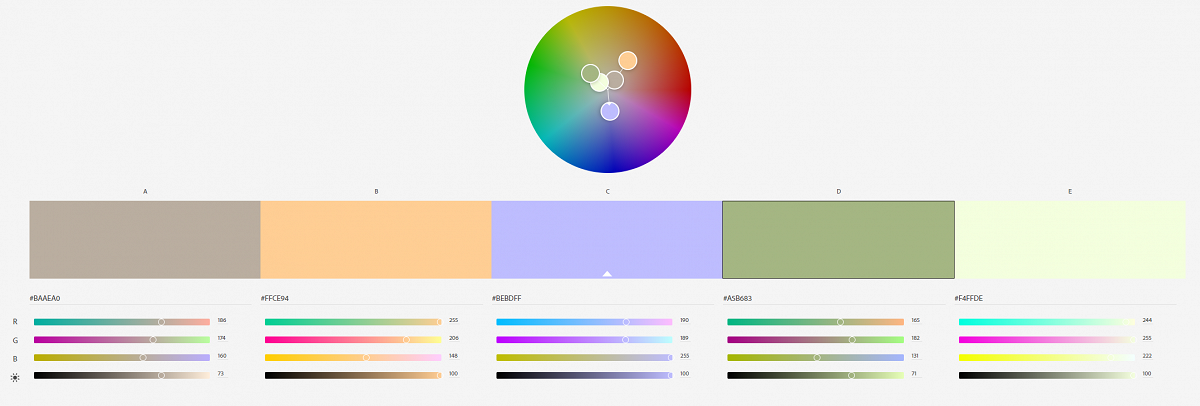Viewport: 1200px width, 406px height.
Task: Select the olive green handle on the wheel
Action: click(590, 73)
